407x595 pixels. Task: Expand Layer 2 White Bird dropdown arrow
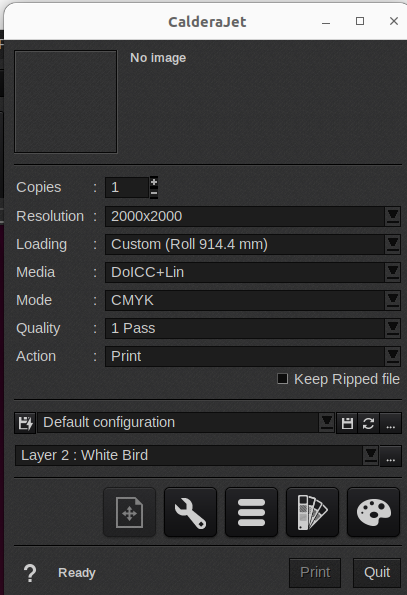click(x=371, y=455)
